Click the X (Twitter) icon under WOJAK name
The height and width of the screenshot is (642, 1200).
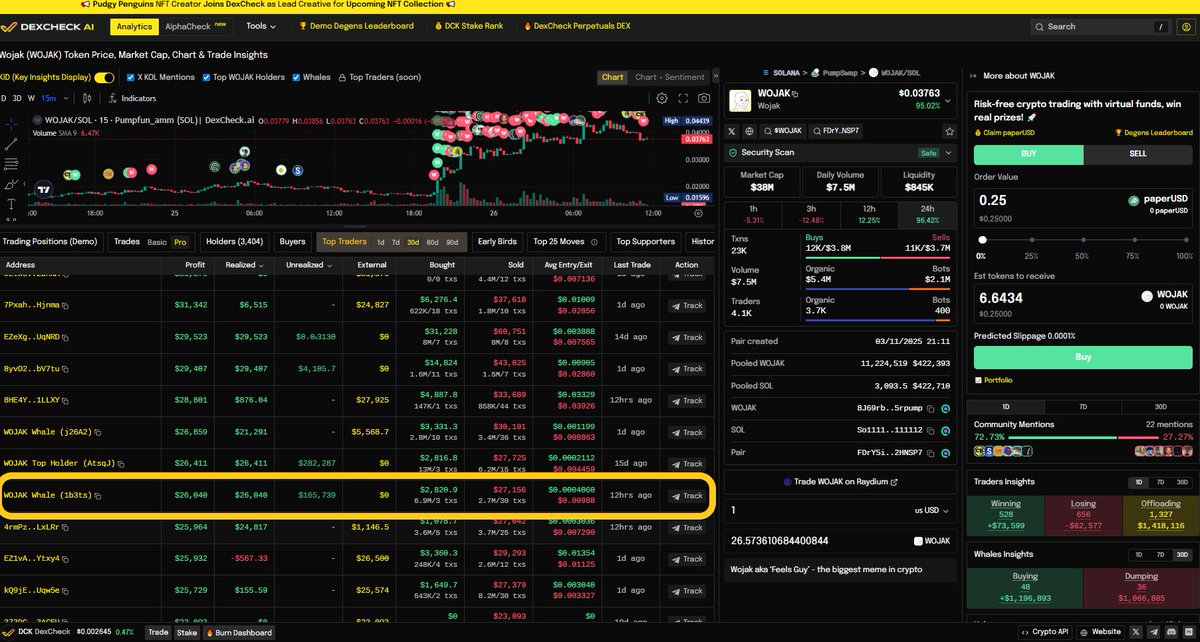click(x=734, y=131)
